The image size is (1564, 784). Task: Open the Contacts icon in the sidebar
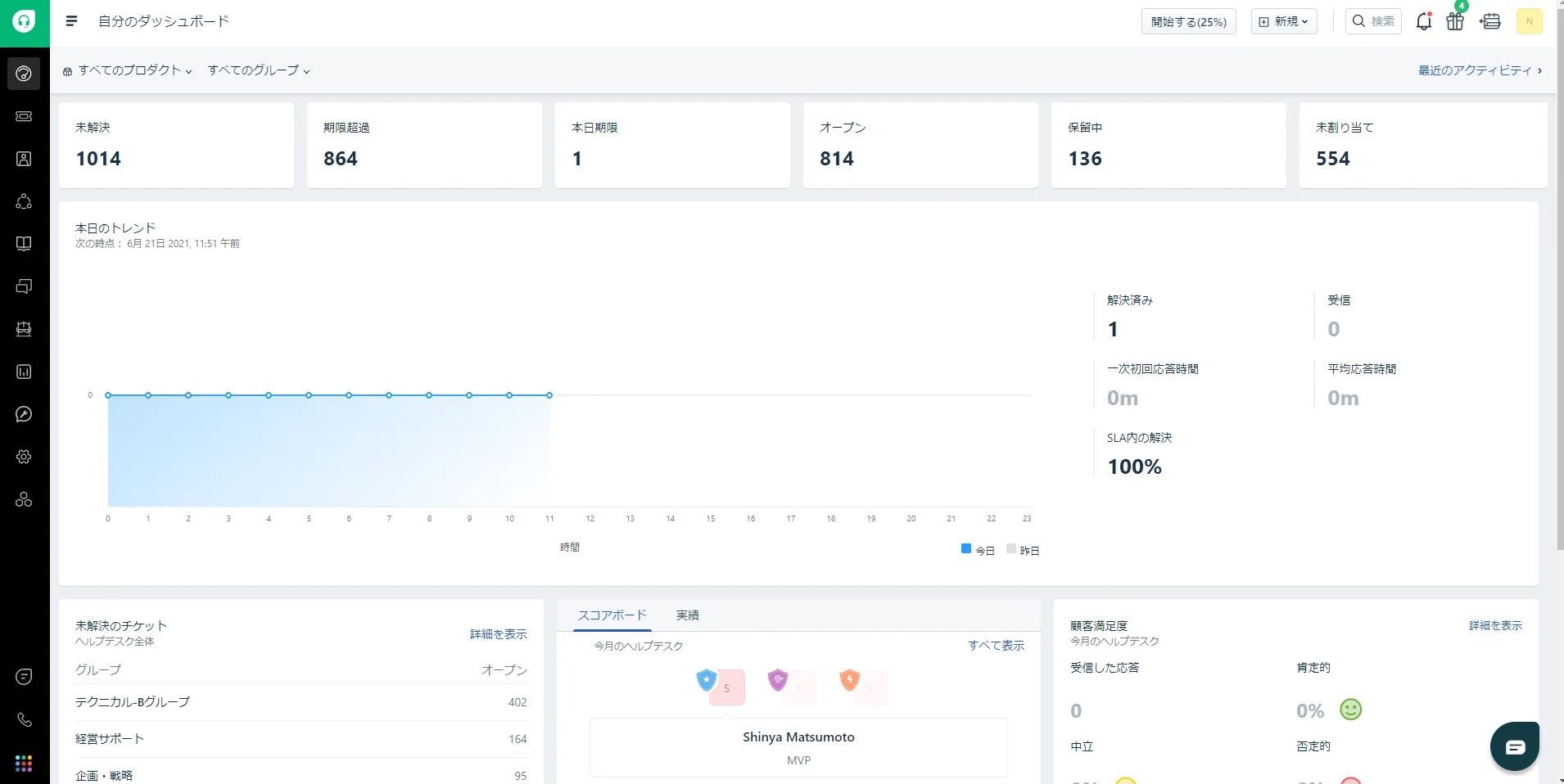click(24, 159)
